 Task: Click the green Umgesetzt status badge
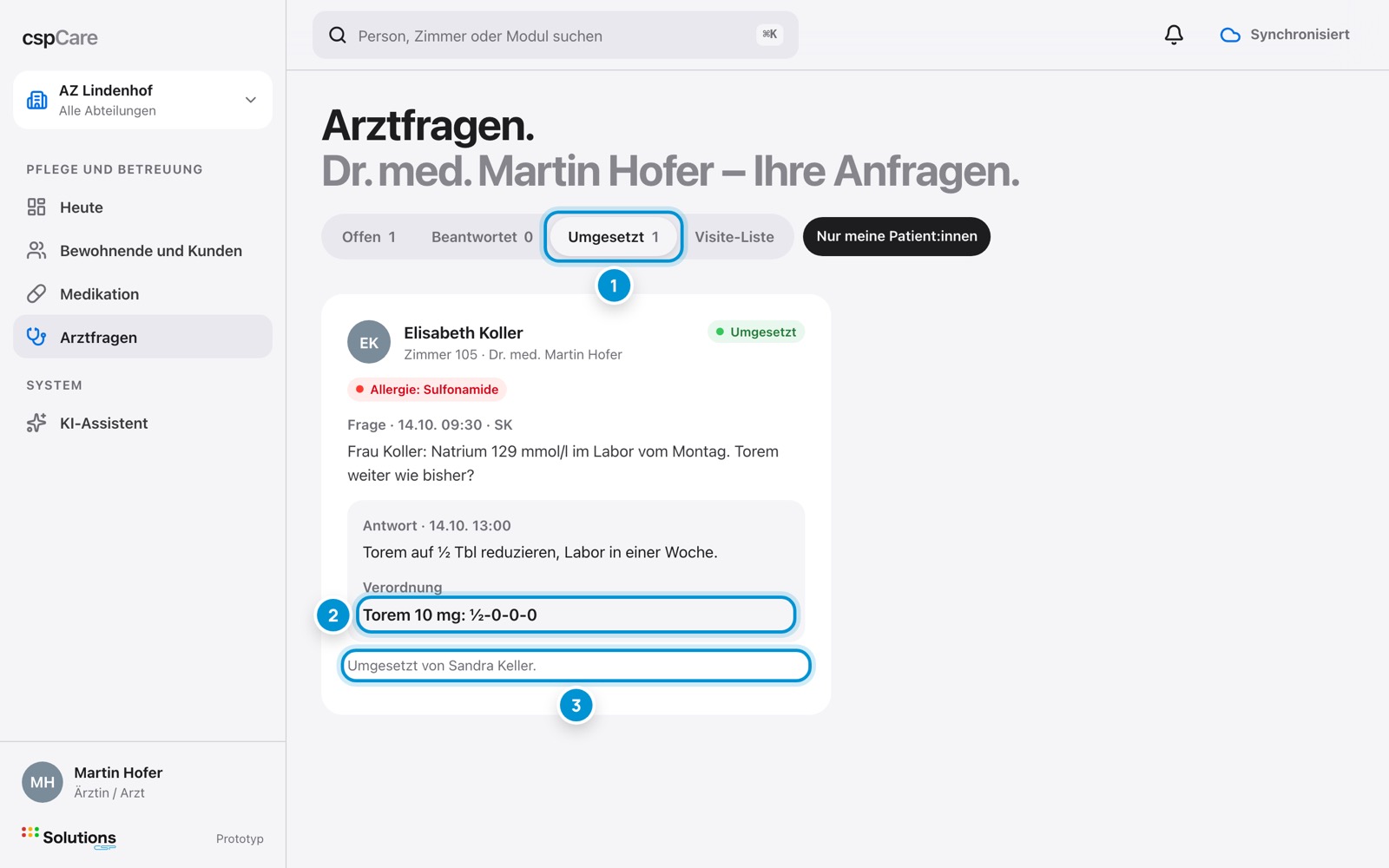[x=756, y=332]
